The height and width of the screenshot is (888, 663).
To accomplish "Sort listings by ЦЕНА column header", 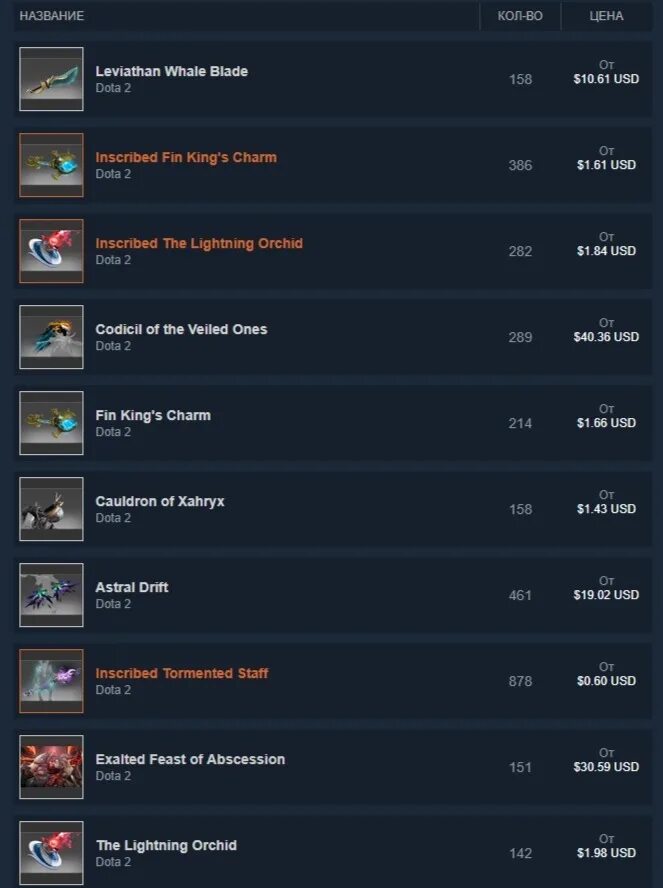I will (x=606, y=16).
